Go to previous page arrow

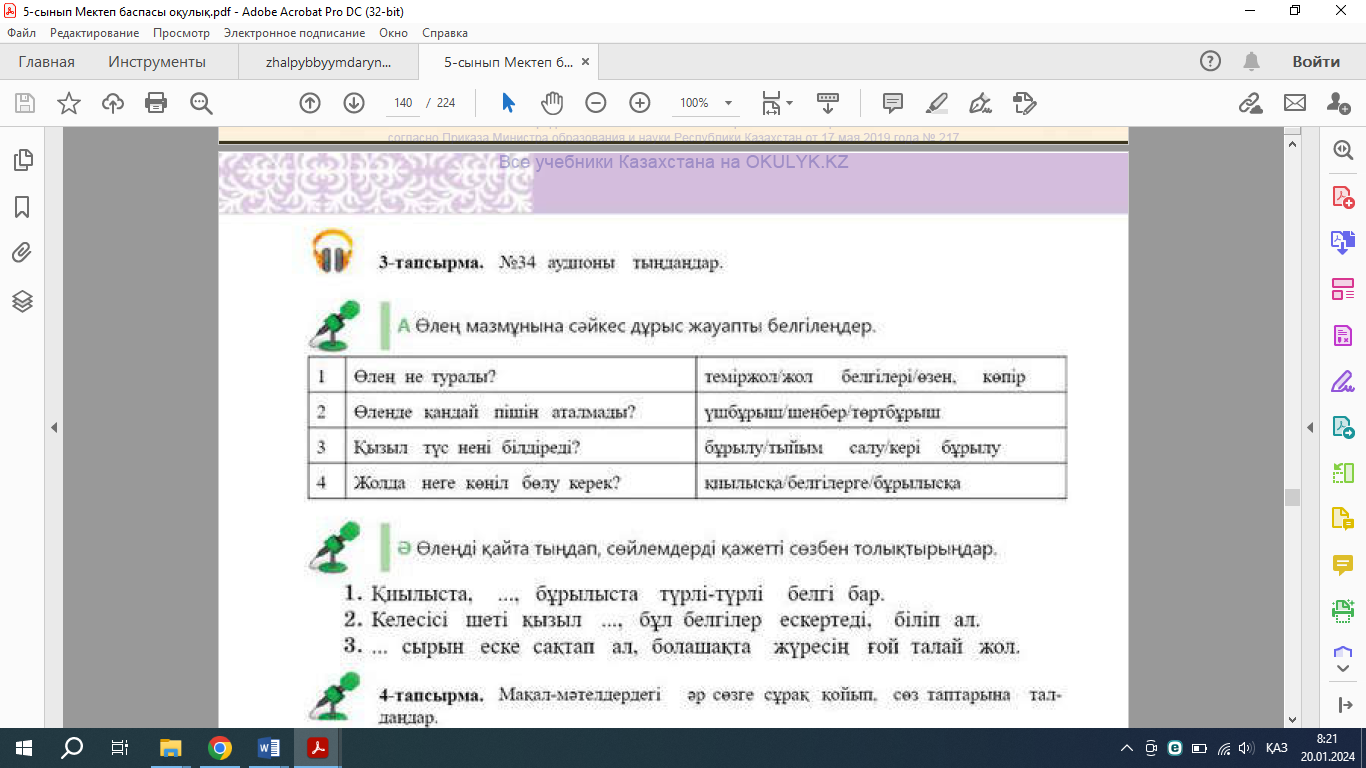coord(310,103)
